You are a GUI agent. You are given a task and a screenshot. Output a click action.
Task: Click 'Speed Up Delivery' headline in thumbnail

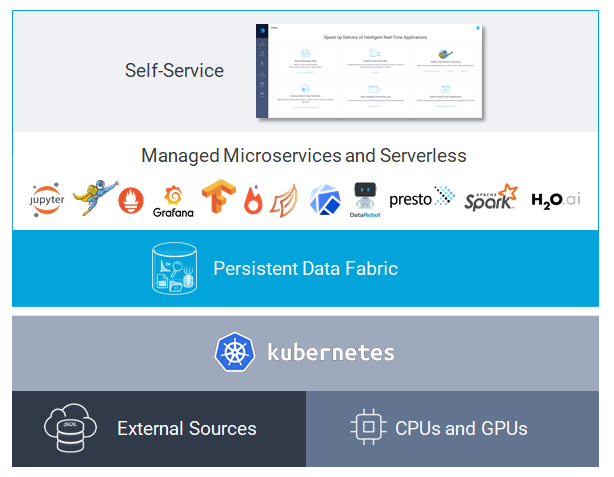(376, 38)
